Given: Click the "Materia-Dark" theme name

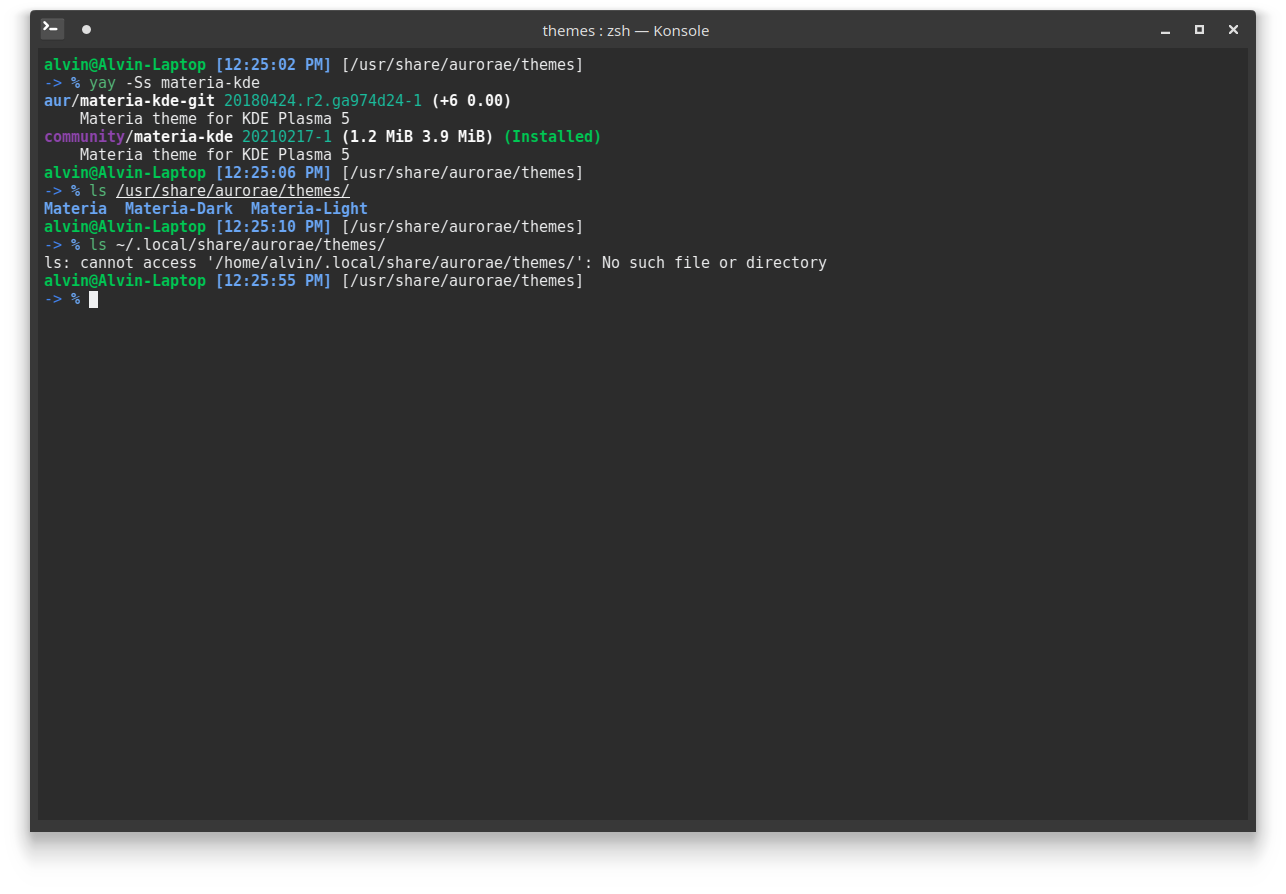Looking at the screenshot, I should (x=178, y=208).
